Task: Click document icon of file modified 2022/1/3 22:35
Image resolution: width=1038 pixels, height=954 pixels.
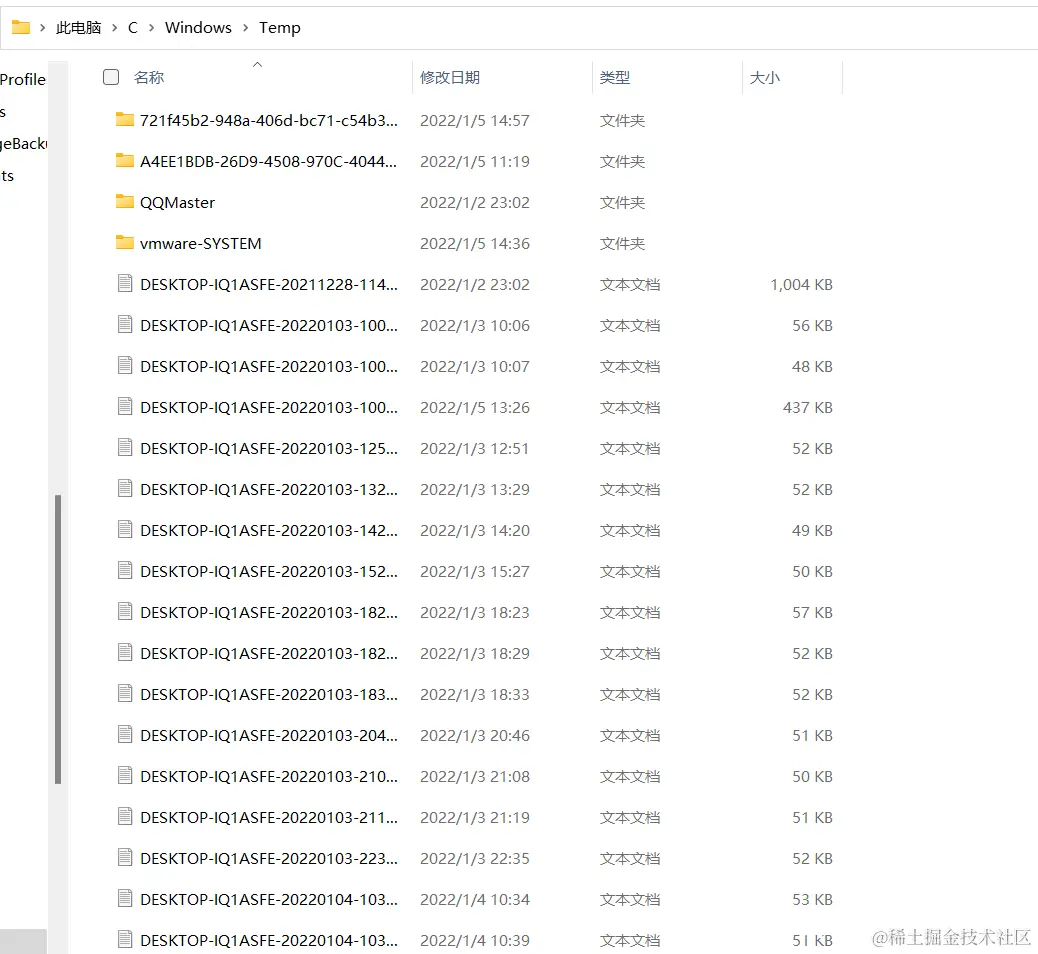Action: (x=124, y=858)
